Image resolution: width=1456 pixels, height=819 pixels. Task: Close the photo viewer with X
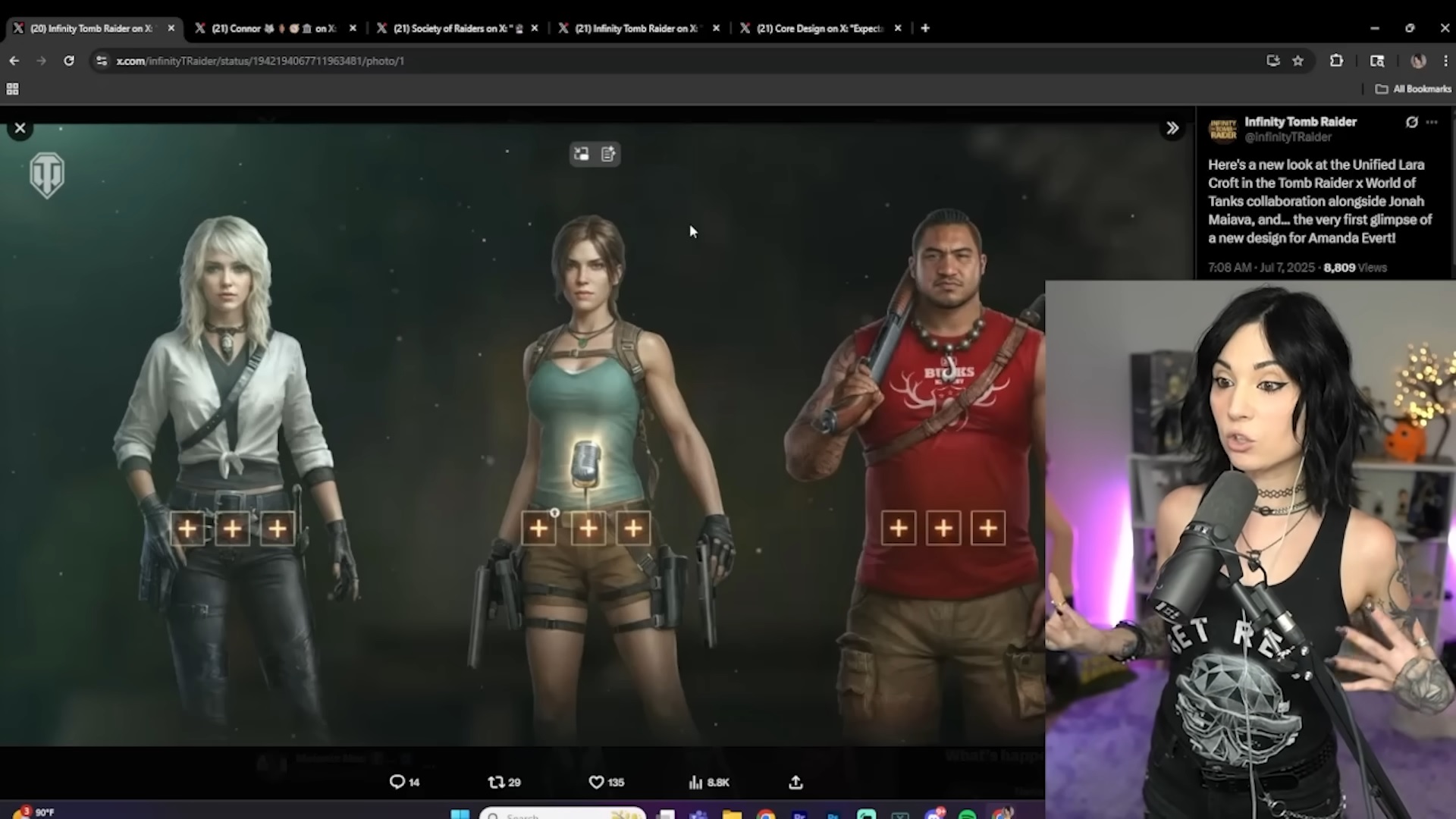point(20,128)
